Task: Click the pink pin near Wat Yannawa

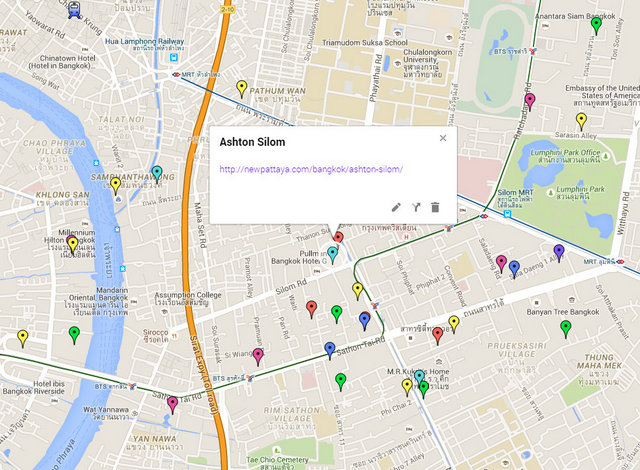Action: [173, 405]
